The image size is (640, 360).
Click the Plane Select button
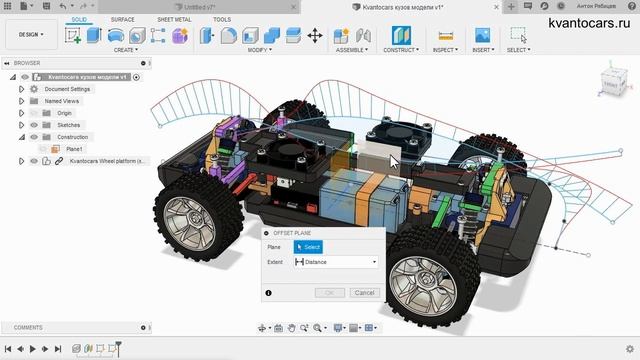(308, 247)
